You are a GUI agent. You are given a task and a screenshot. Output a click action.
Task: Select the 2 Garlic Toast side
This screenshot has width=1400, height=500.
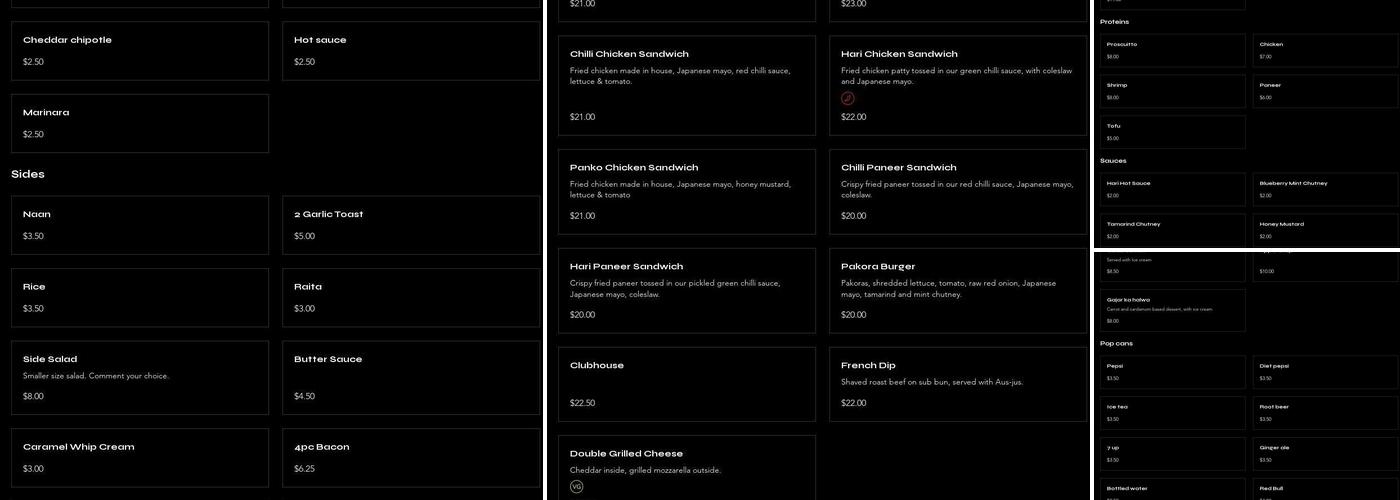410,225
